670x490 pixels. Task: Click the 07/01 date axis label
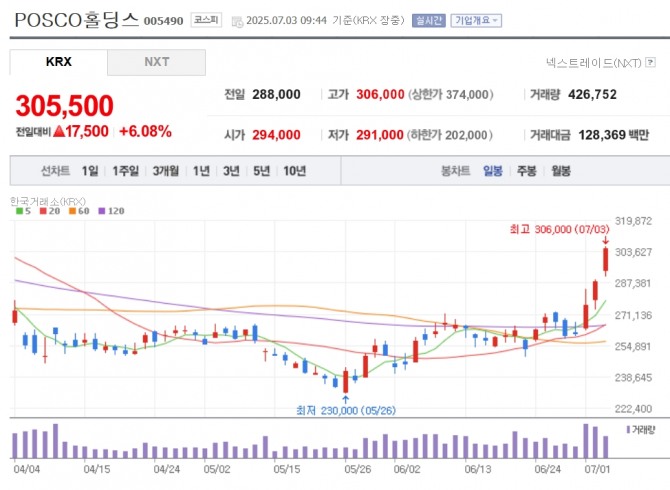pos(597,469)
